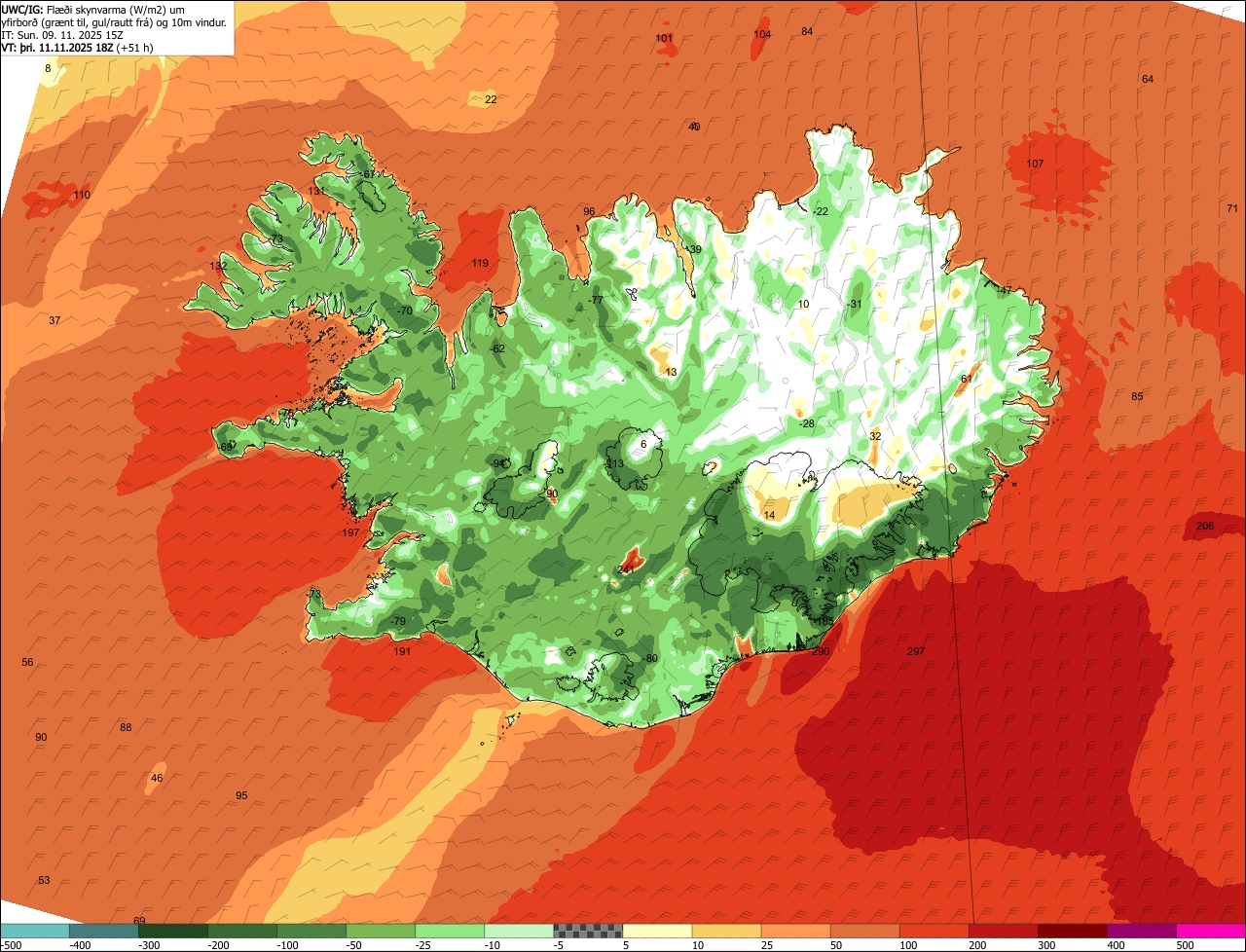This screenshot has width=1246, height=952.
Task: Select the pale yellow 5 to 10 swatch
Action: 657,931
